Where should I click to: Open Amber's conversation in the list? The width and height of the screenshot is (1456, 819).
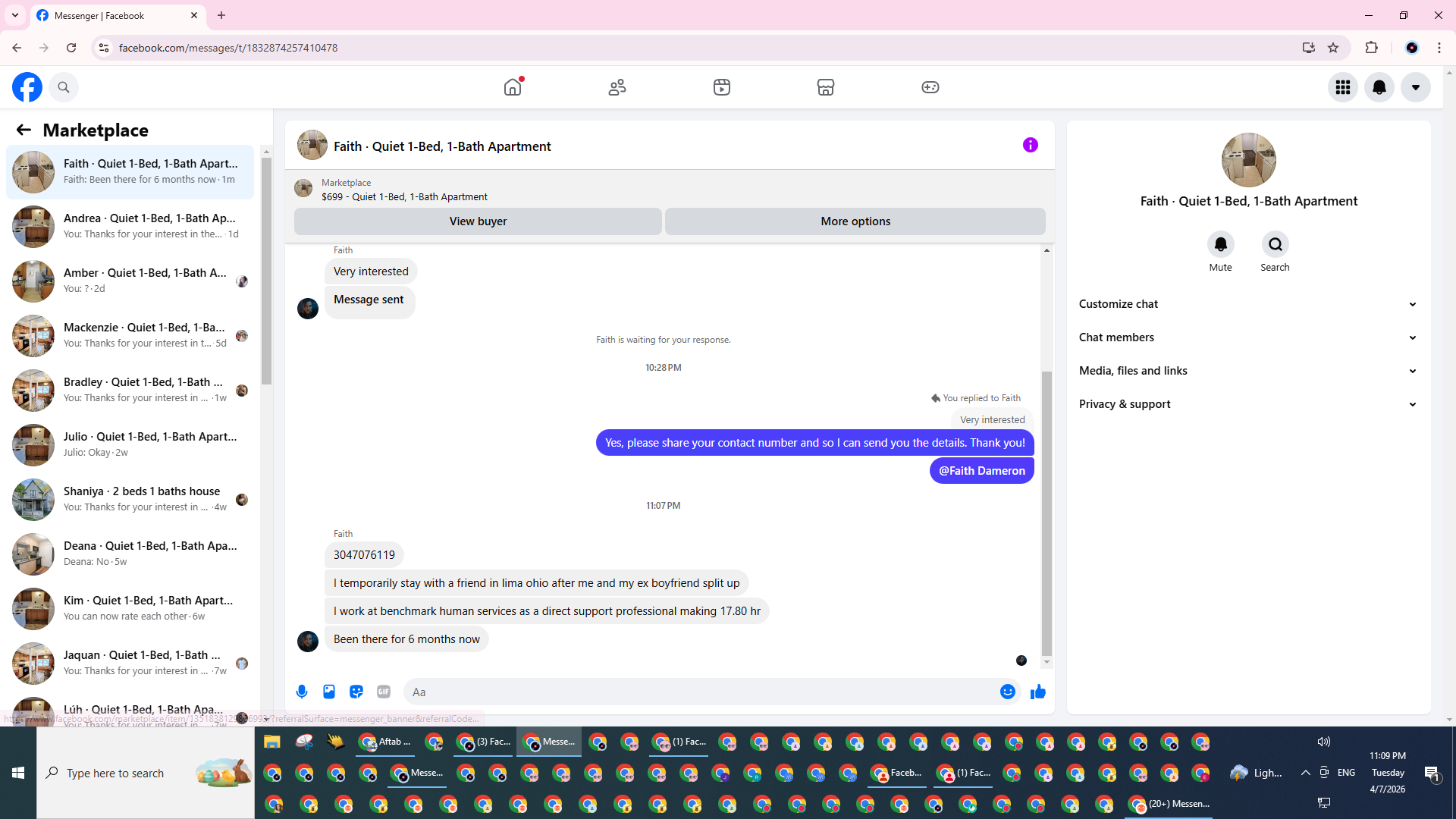130,281
